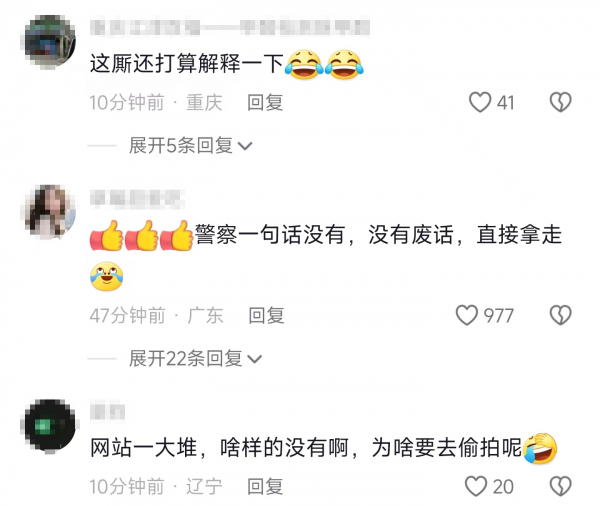Viewport: 600px width, 506px height.
Task: Like the Chongqing comment with 41 likes
Action: pos(480,102)
